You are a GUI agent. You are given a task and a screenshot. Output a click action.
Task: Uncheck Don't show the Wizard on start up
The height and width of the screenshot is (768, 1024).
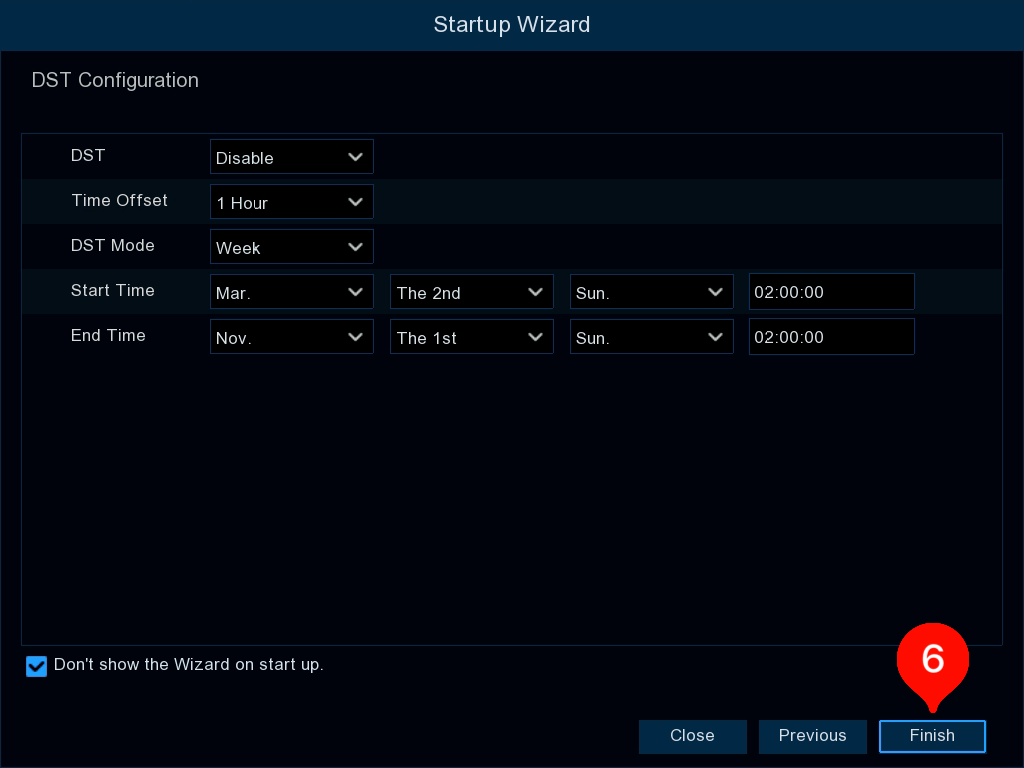[x=37, y=666]
